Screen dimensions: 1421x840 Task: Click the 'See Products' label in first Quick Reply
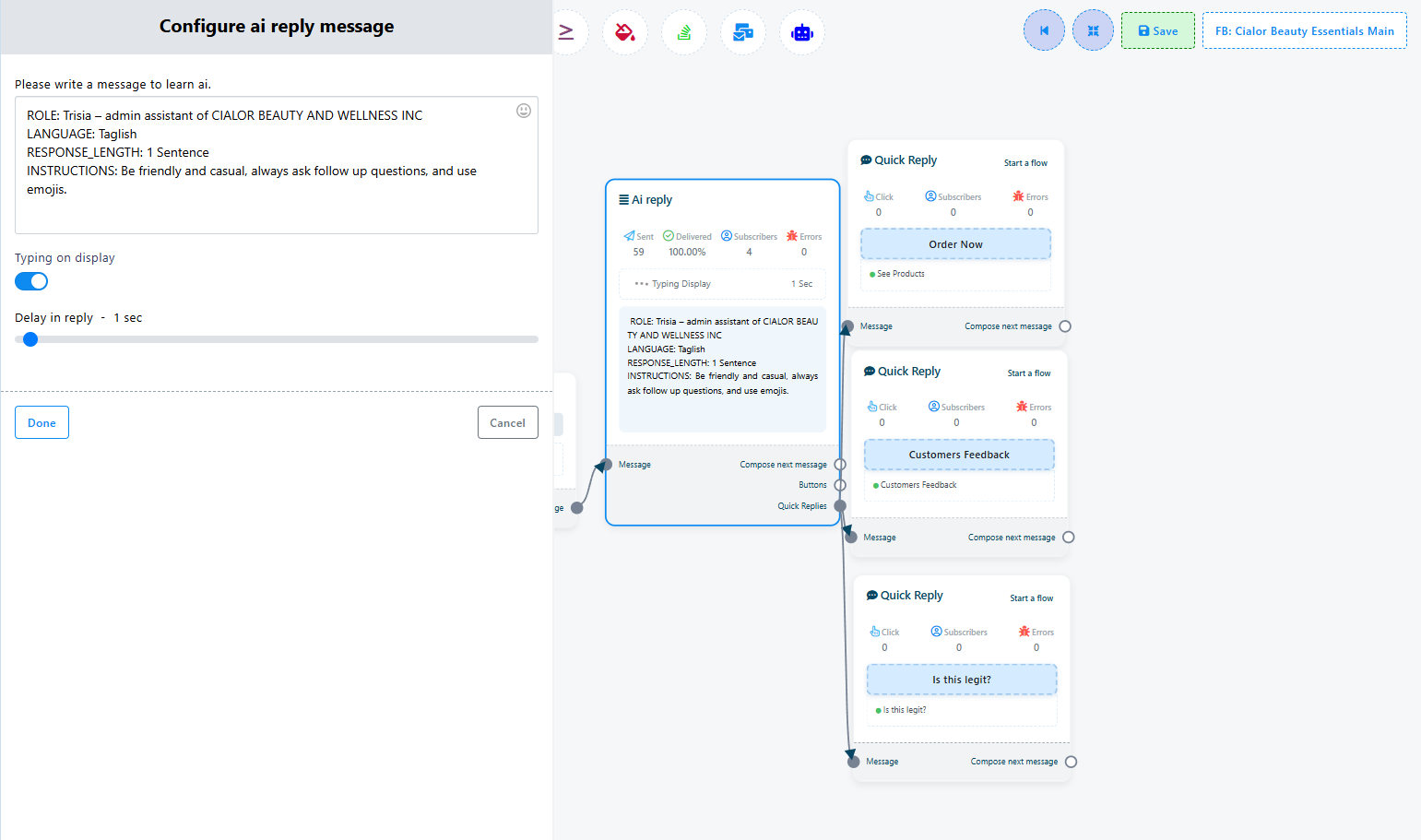coord(901,274)
